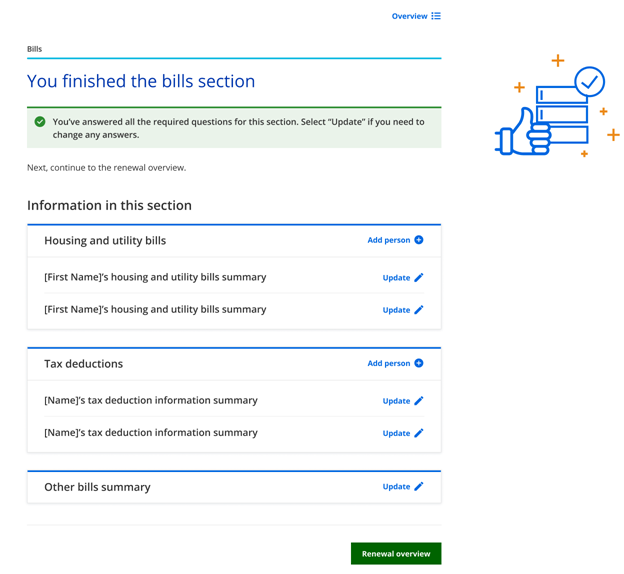Click Update text on second tax deduction row
Viewport: 624px width, 574px height.
tap(396, 433)
